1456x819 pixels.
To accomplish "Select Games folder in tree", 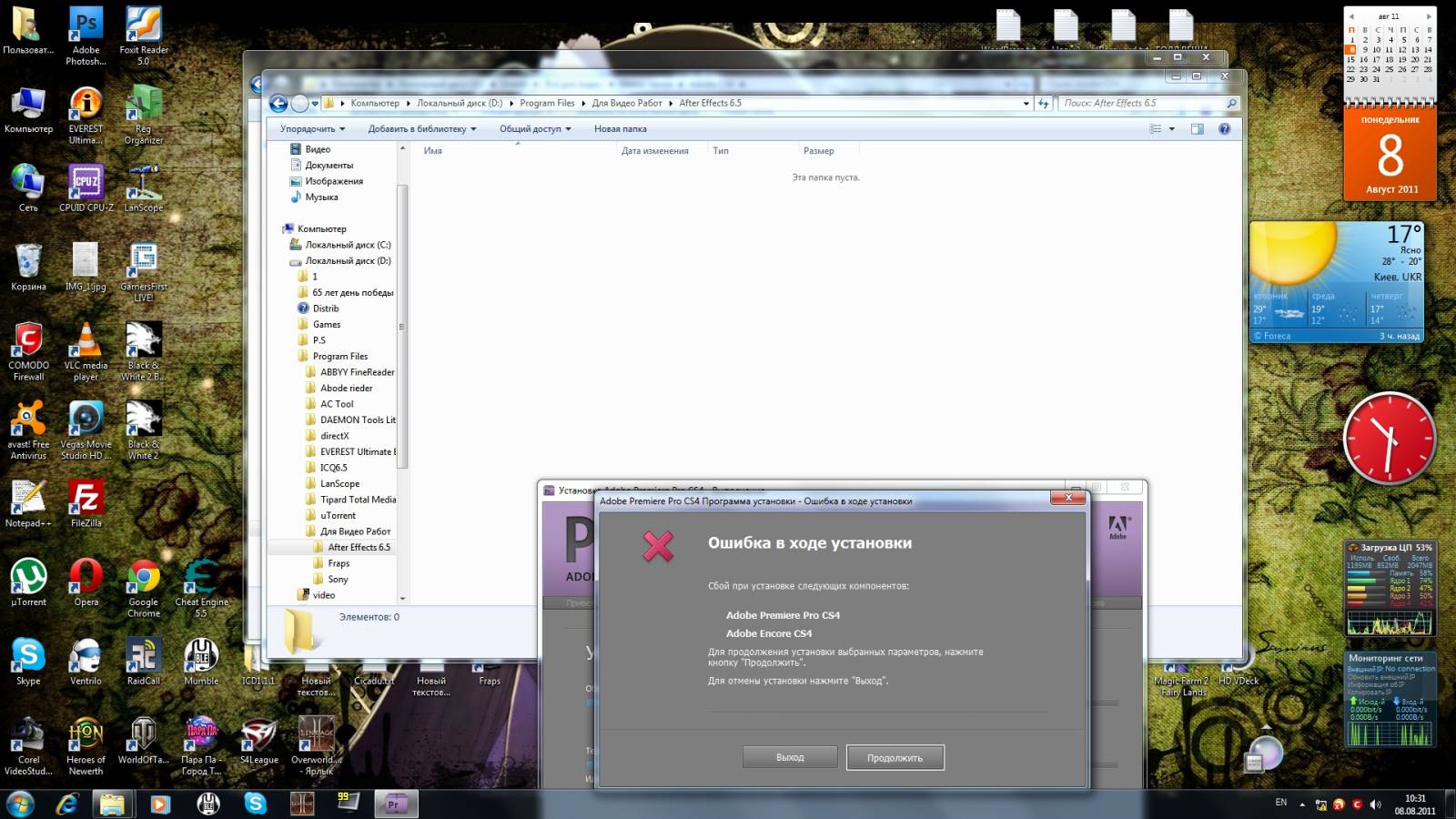I will (327, 325).
